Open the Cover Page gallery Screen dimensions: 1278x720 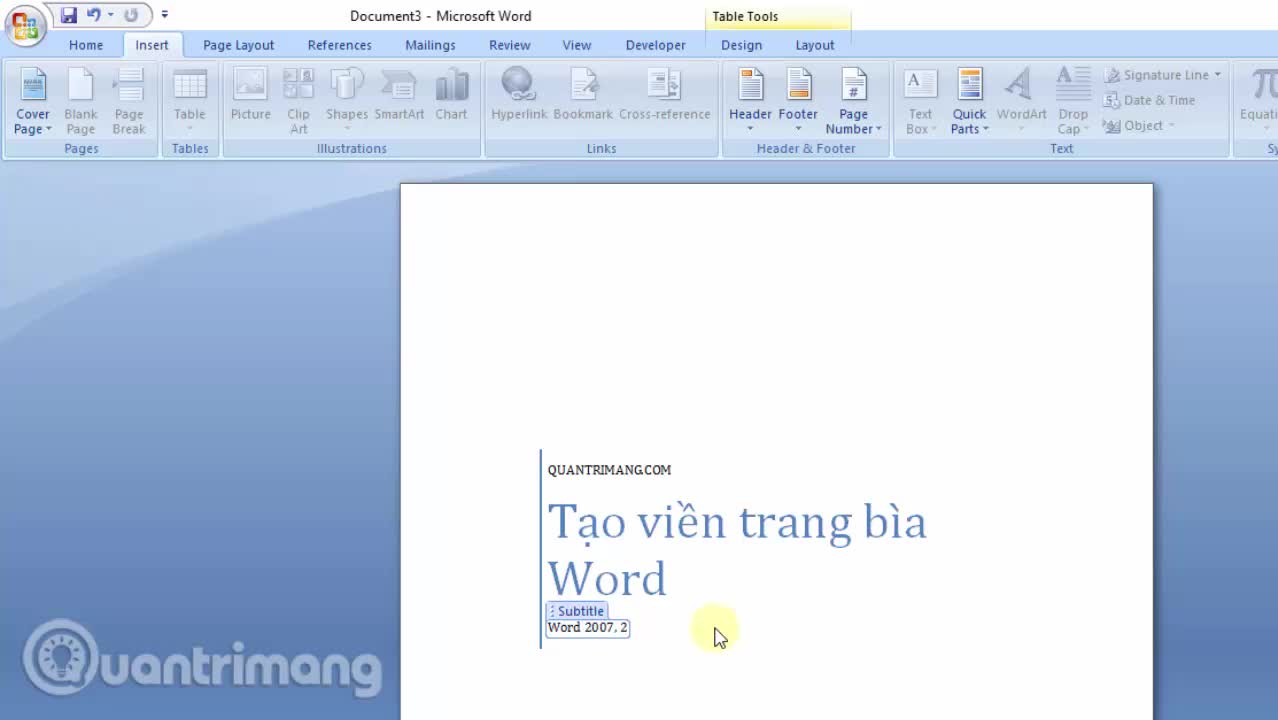pos(33,101)
